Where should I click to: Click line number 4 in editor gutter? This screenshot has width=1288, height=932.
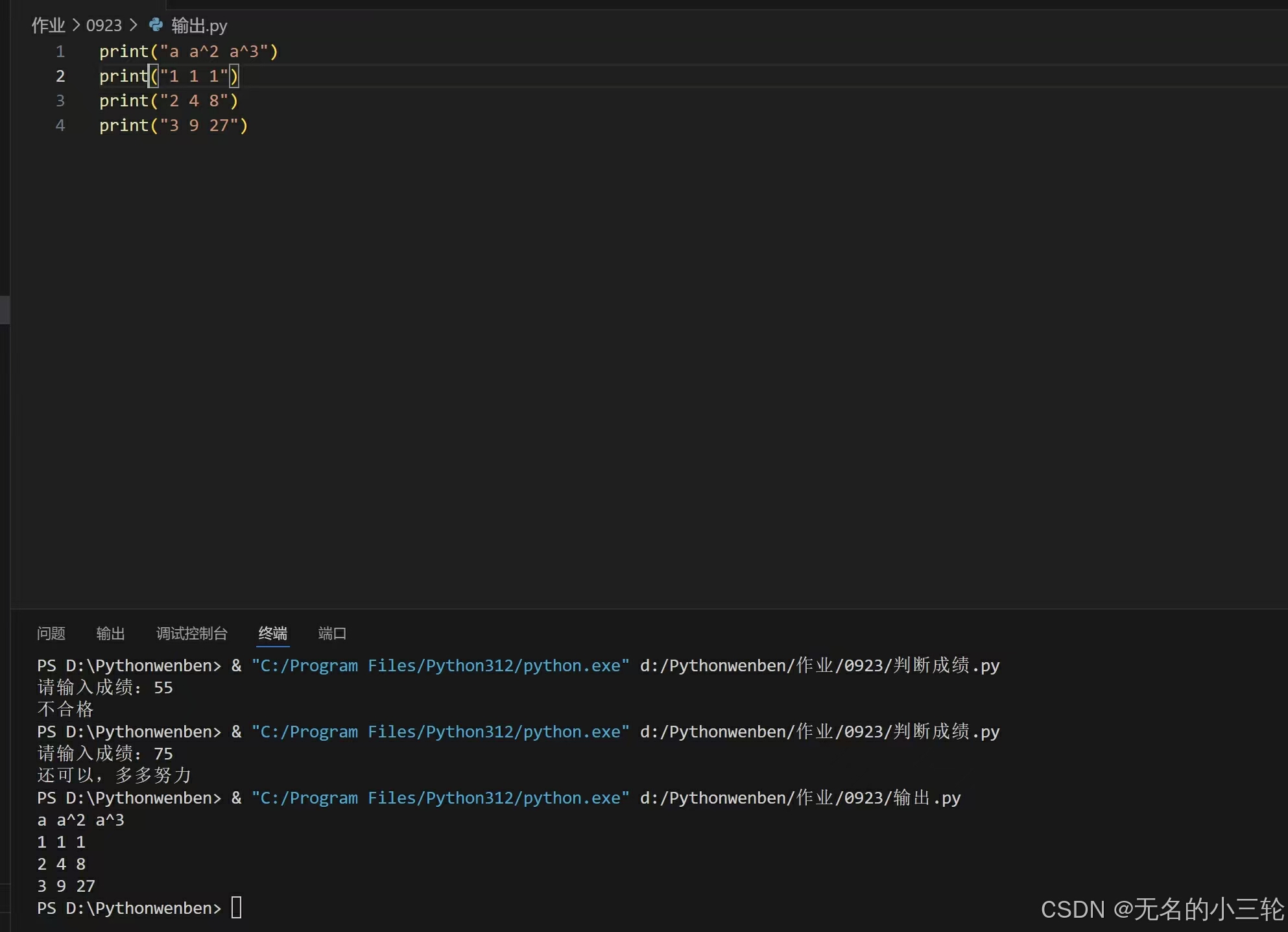click(x=60, y=125)
